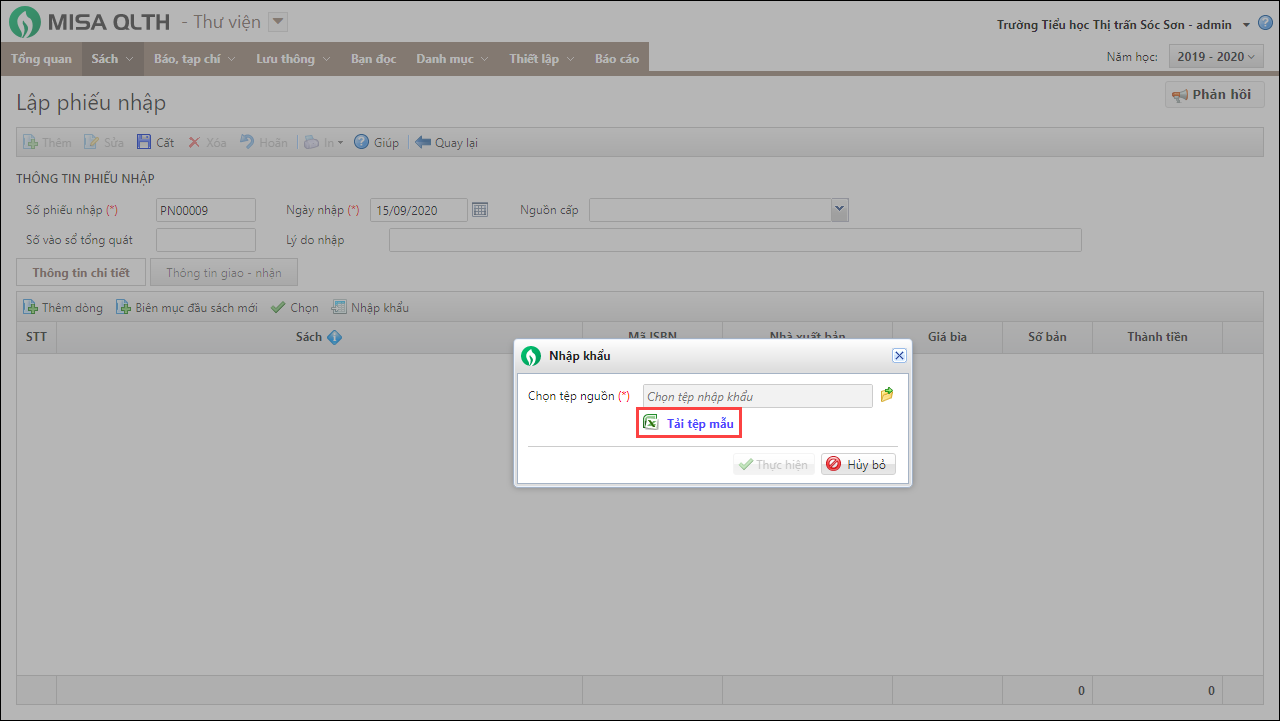Open the Báo cáo menu
The height and width of the screenshot is (721, 1280).
pyautogui.click(x=617, y=59)
